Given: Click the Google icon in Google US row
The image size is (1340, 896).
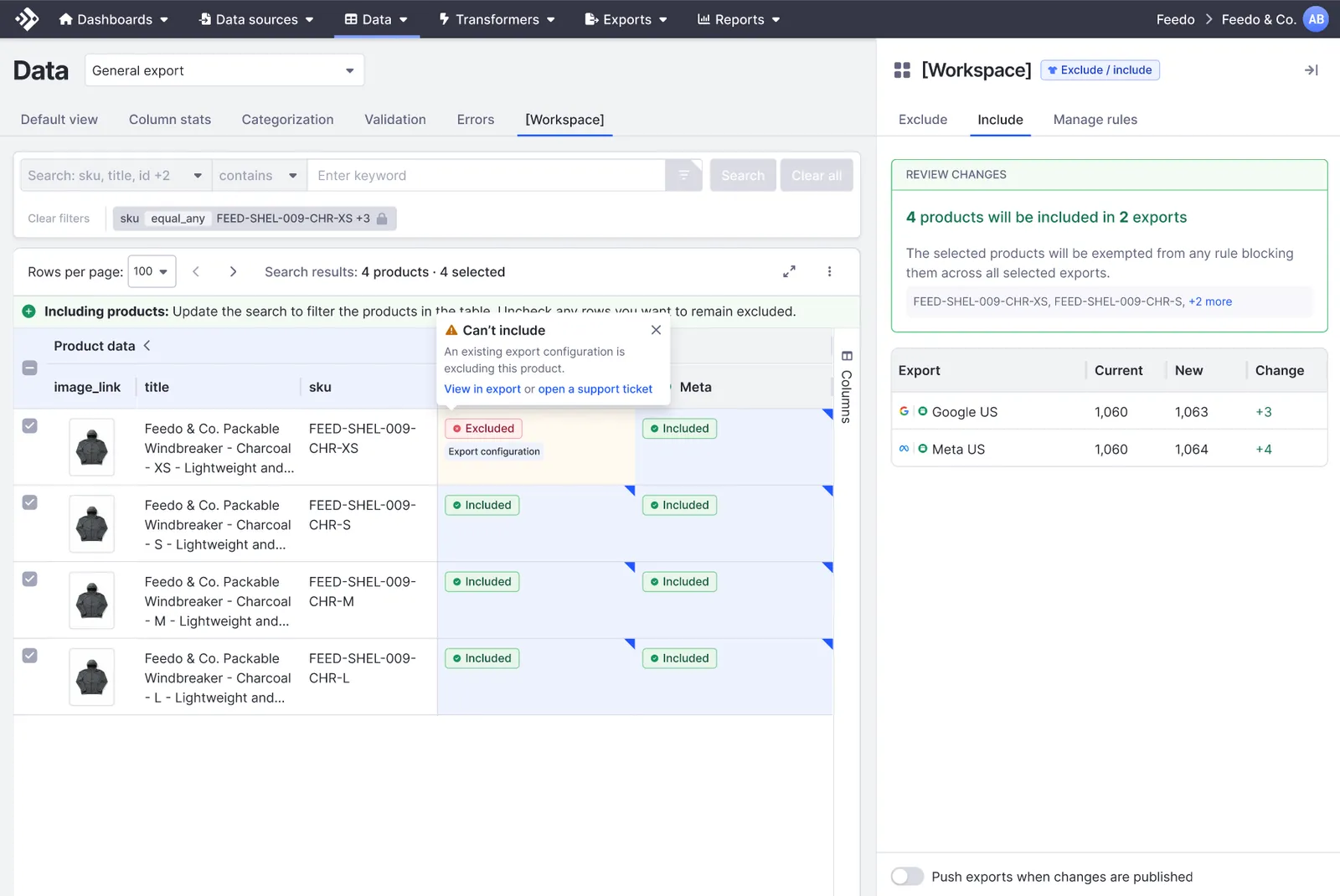Looking at the screenshot, I should 904,411.
